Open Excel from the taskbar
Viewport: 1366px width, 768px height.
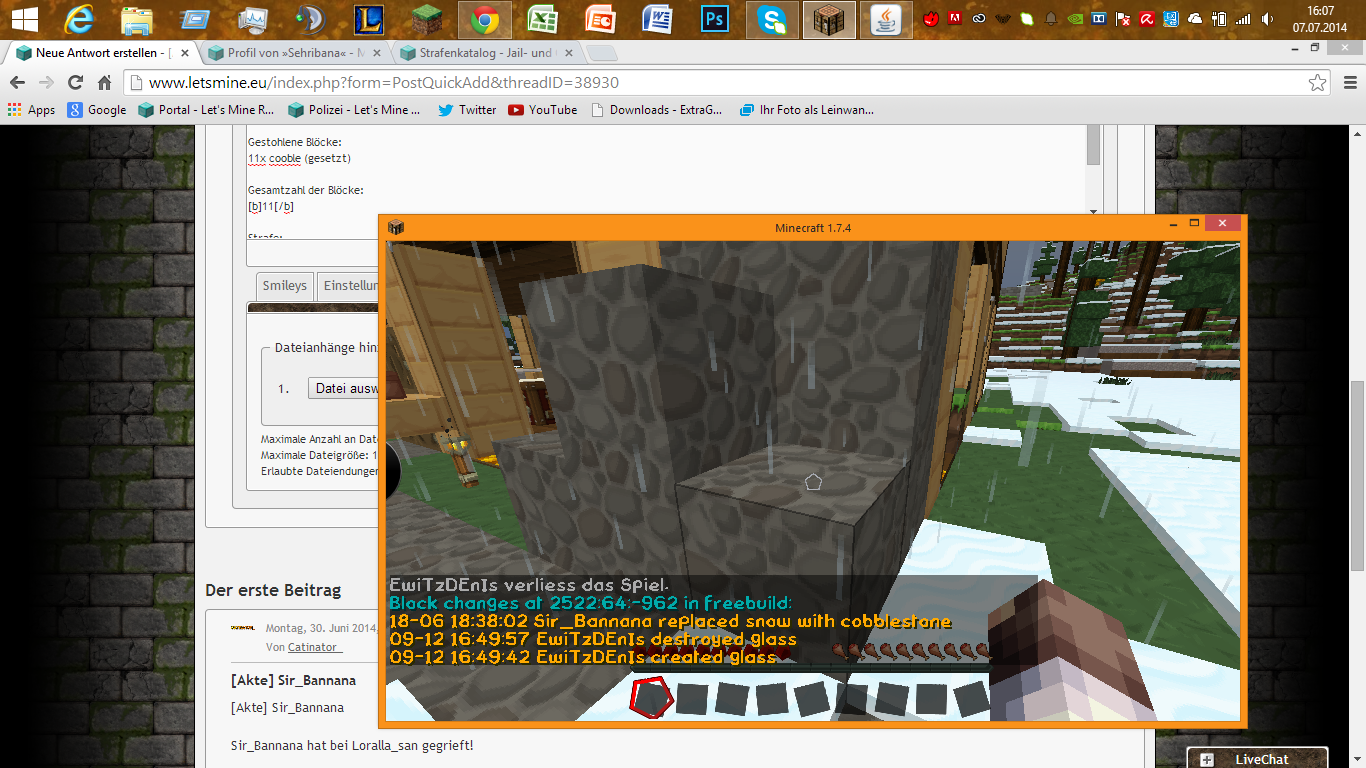tap(542, 19)
